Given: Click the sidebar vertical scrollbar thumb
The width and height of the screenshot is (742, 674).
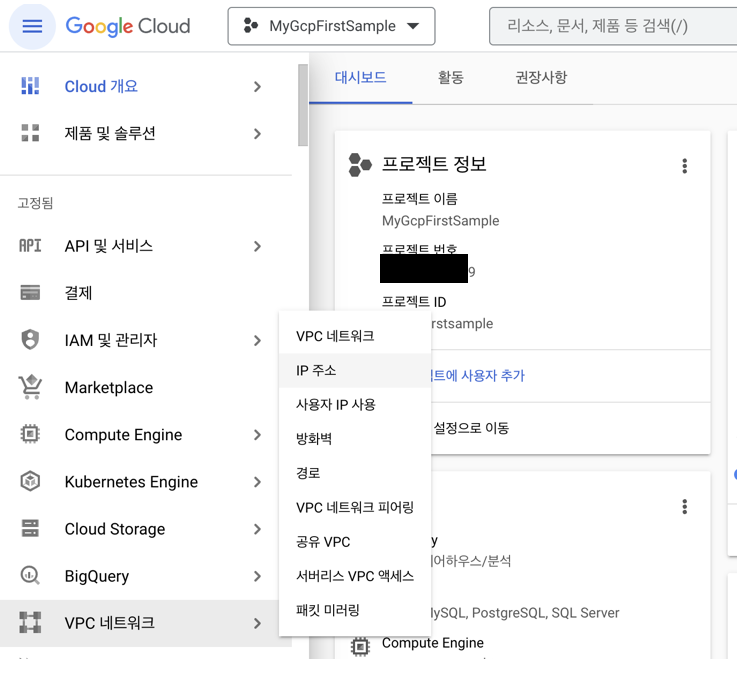Looking at the screenshot, I should pyautogui.click(x=303, y=105).
